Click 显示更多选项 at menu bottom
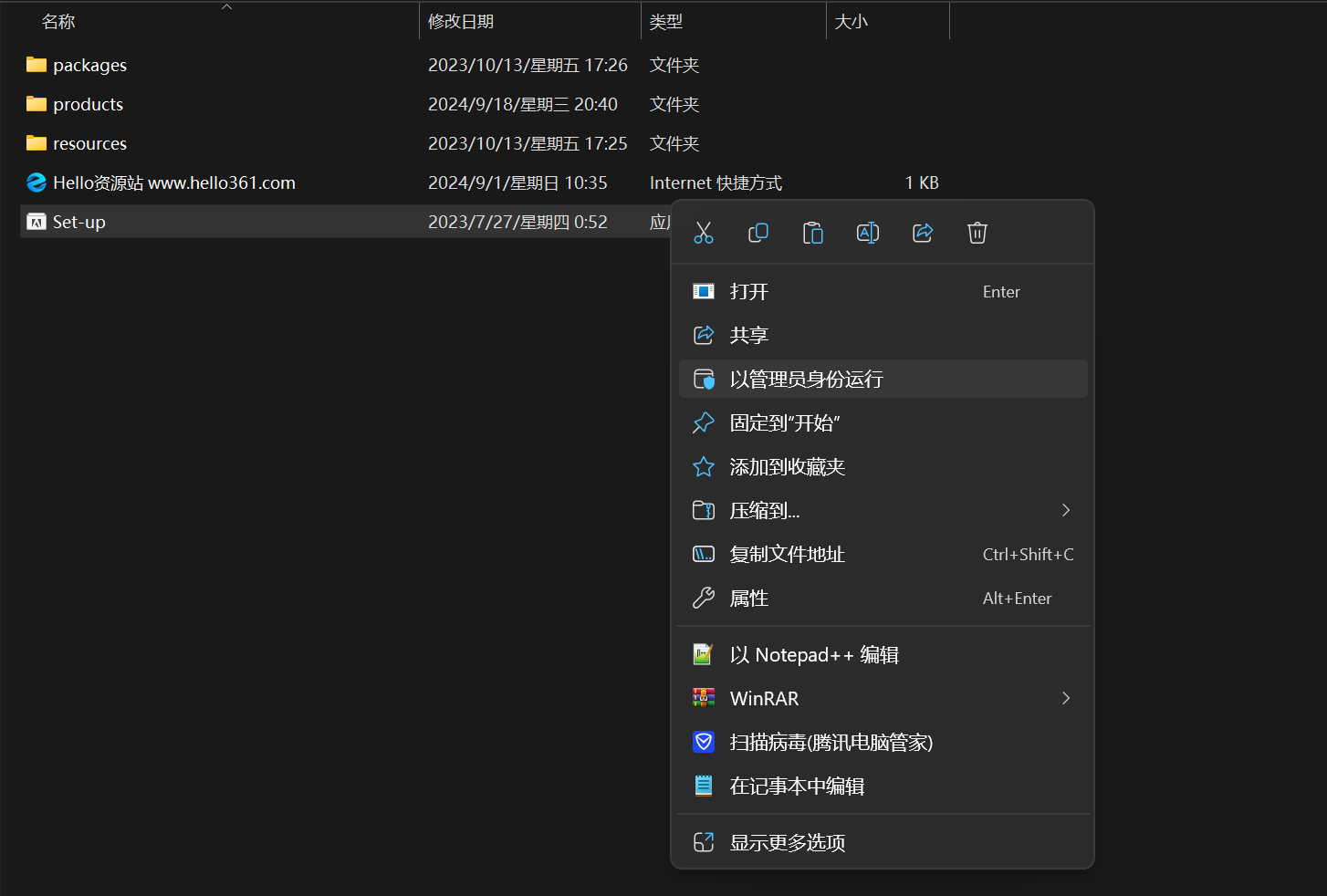 point(787,842)
